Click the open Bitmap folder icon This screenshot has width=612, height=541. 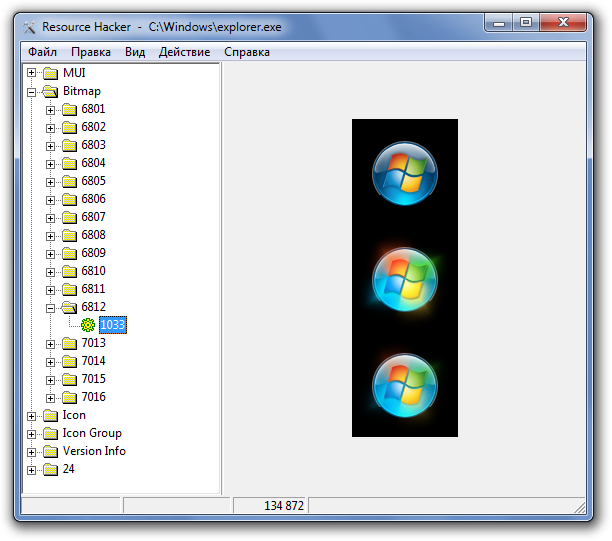point(50,91)
